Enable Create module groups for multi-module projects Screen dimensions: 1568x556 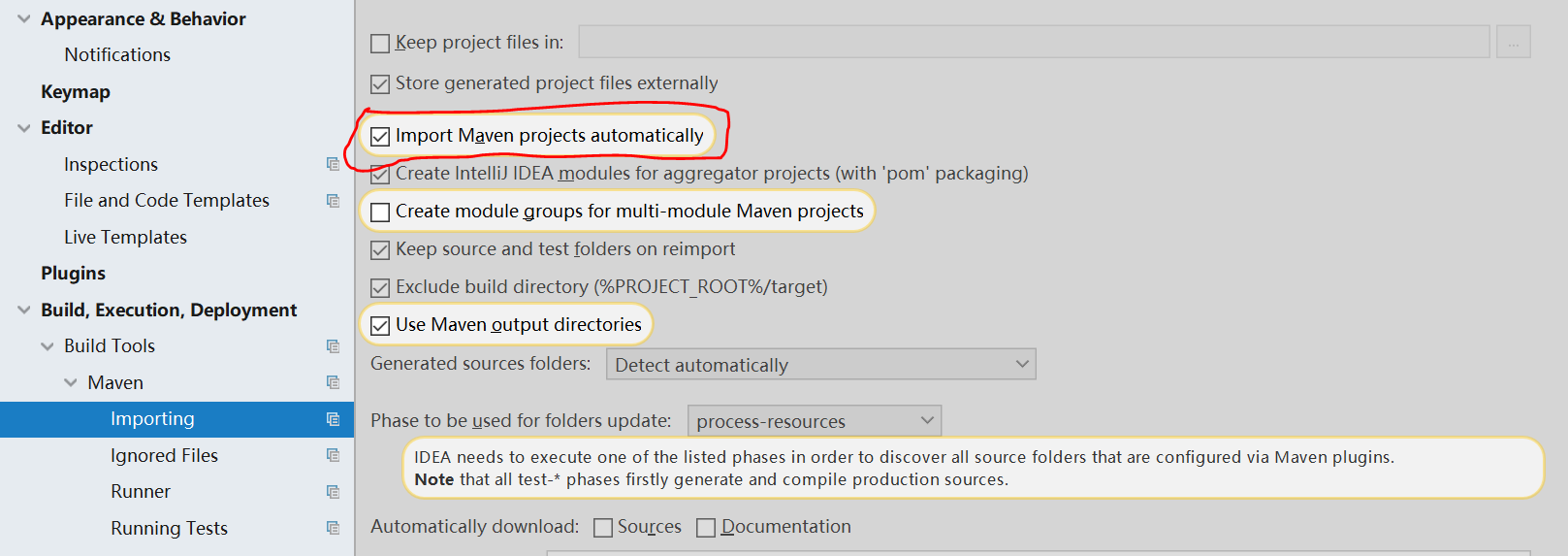(x=380, y=213)
